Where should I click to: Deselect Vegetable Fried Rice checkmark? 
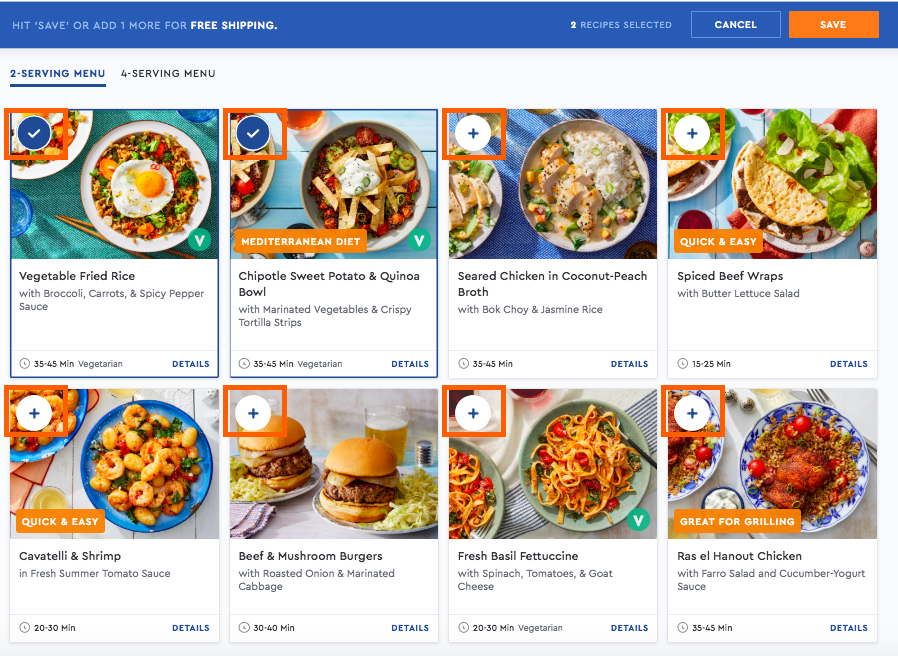[34, 133]
